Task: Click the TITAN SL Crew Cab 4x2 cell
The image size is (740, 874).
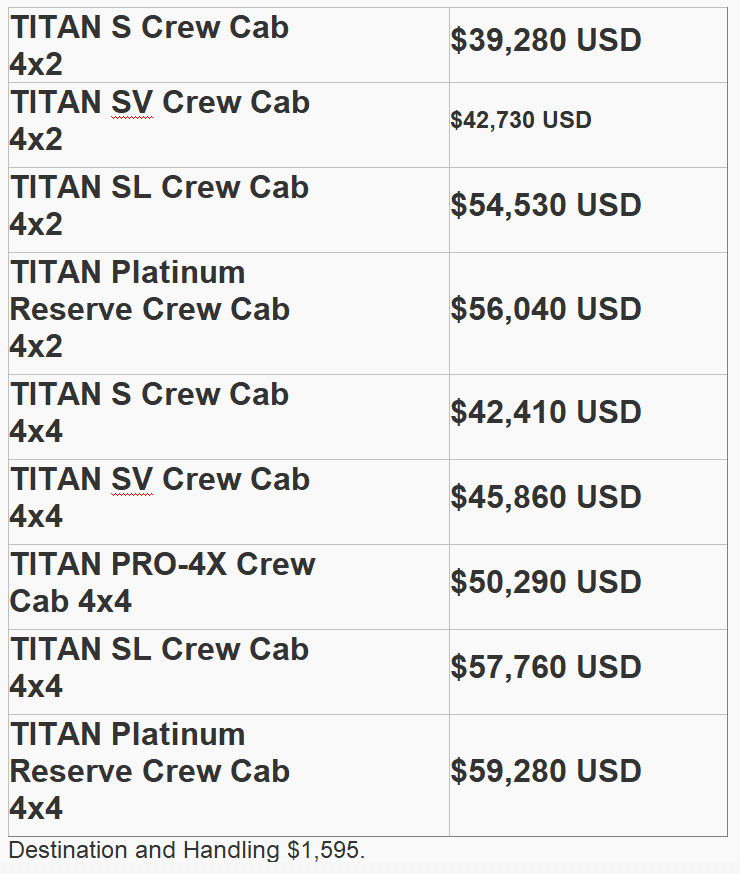Action: point(160,206)
